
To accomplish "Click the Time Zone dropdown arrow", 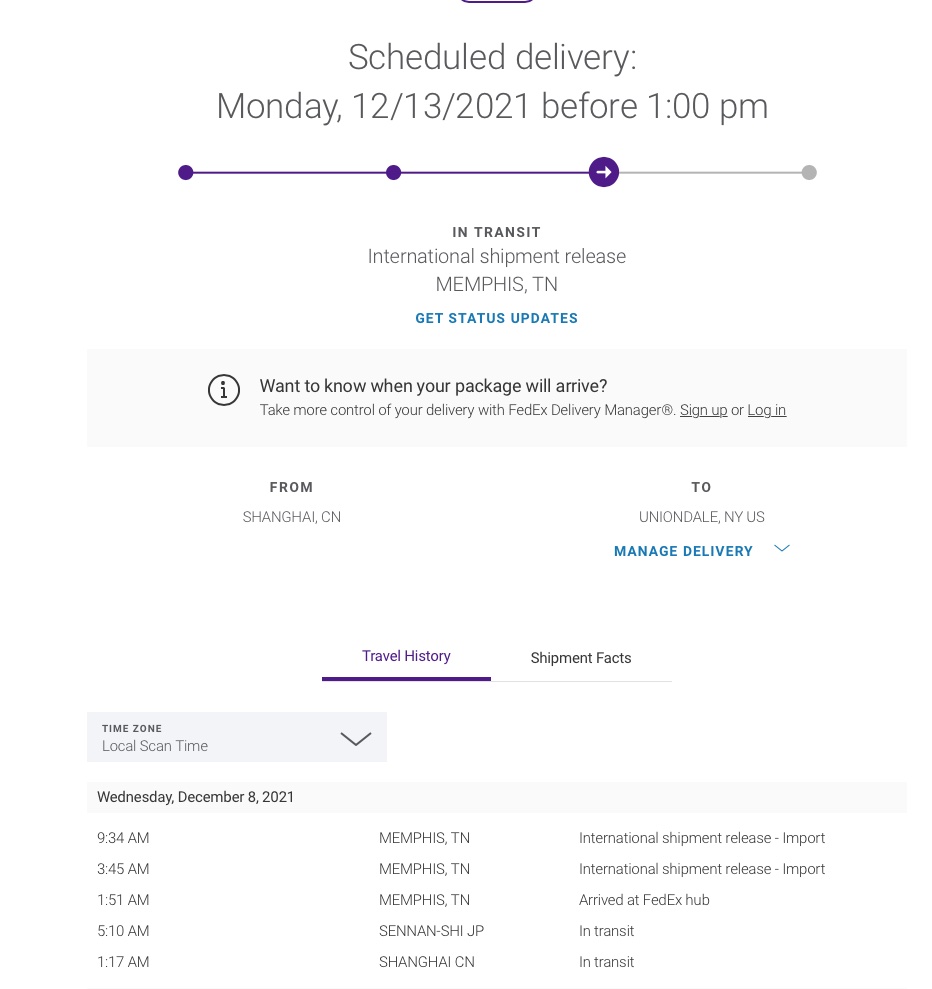I will coord(355,739).
